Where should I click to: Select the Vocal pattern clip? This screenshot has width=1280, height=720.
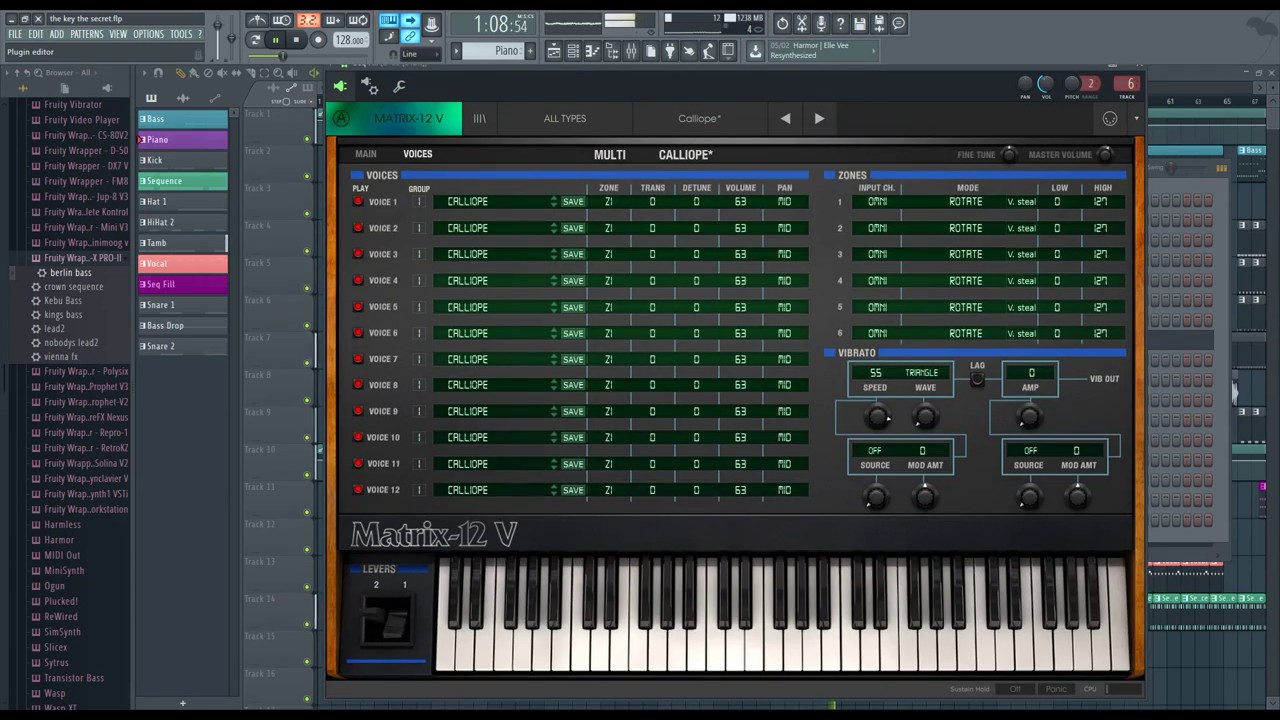point(183,264)
